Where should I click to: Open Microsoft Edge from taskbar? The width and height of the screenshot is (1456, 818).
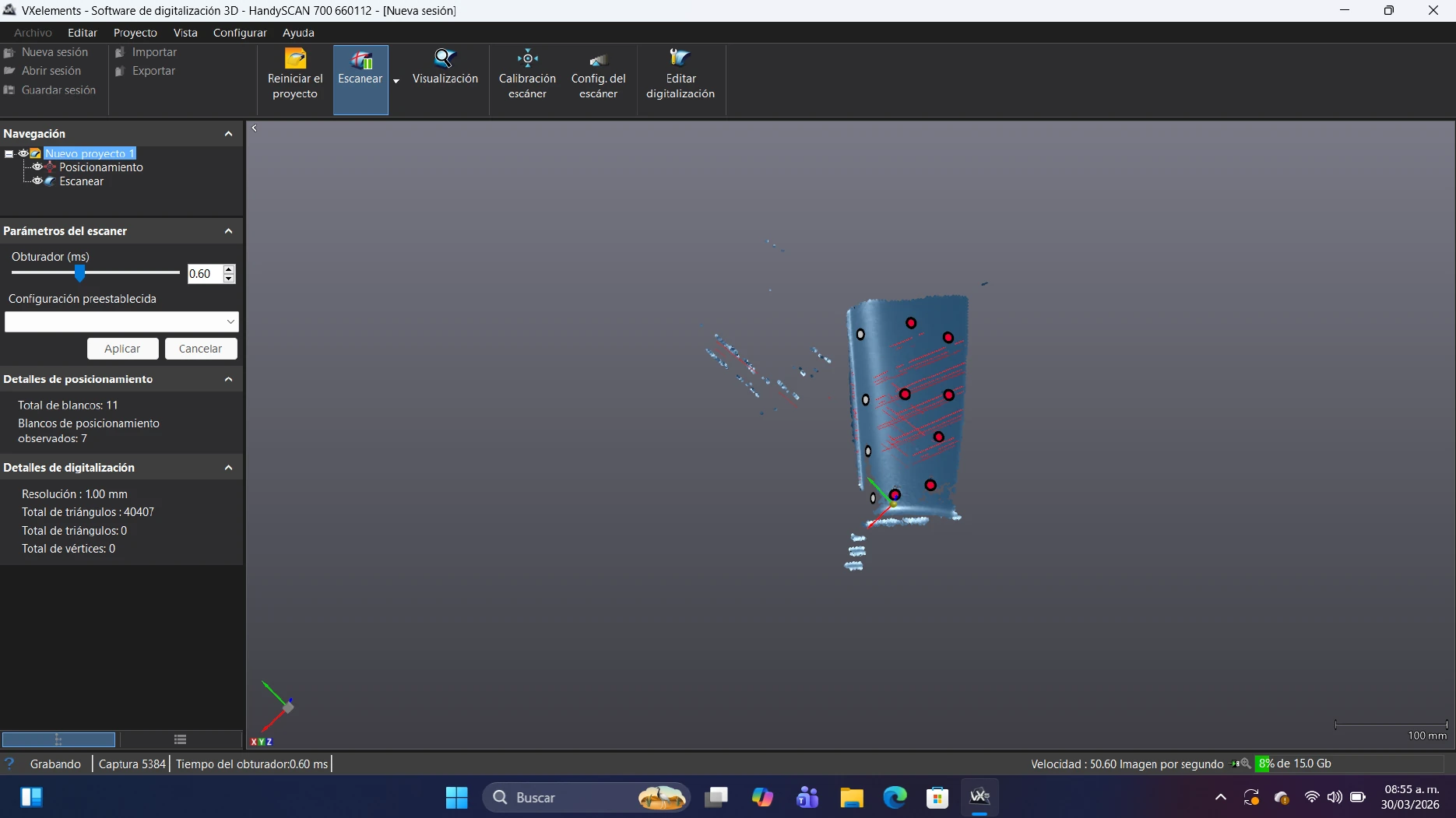pos(895,797)
